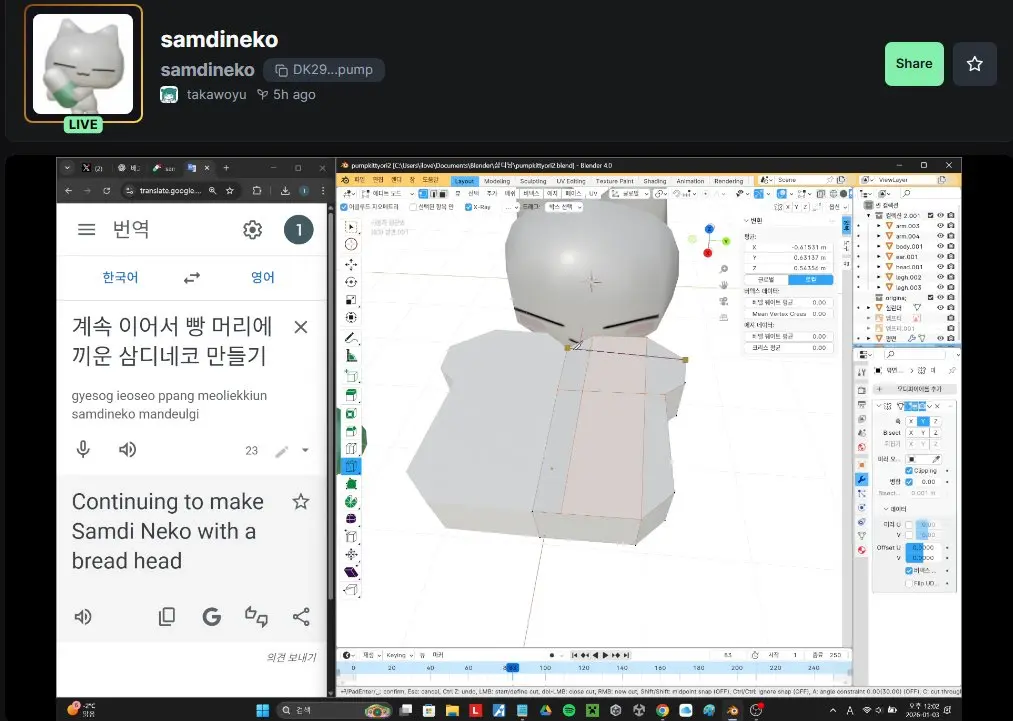Open the Keying dropdown in timeline
1013x721 pixels.
[400, 655]
